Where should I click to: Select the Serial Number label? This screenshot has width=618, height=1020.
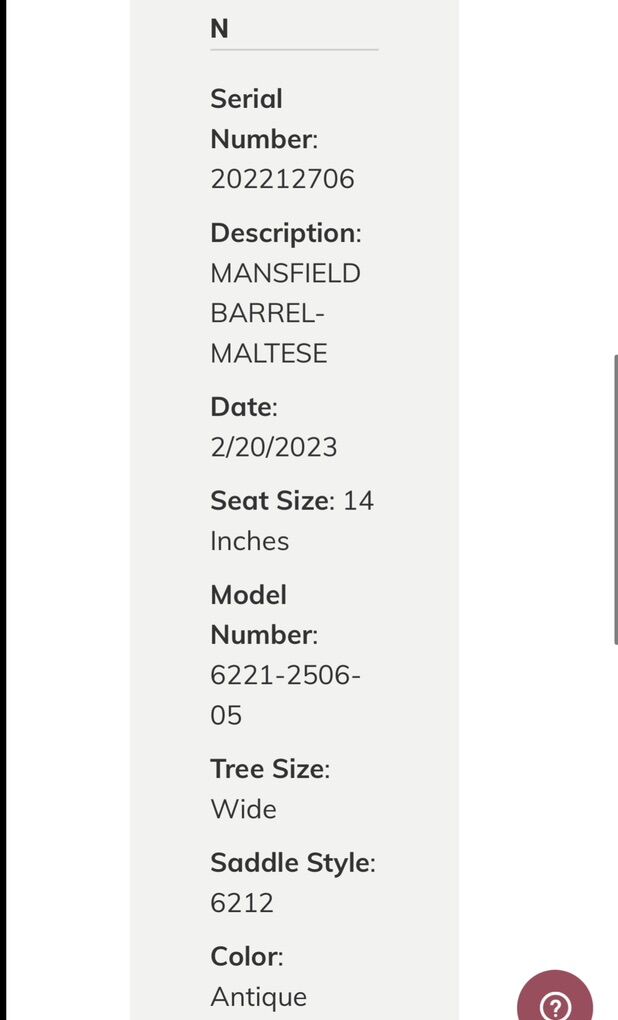(x=262, y=118)
